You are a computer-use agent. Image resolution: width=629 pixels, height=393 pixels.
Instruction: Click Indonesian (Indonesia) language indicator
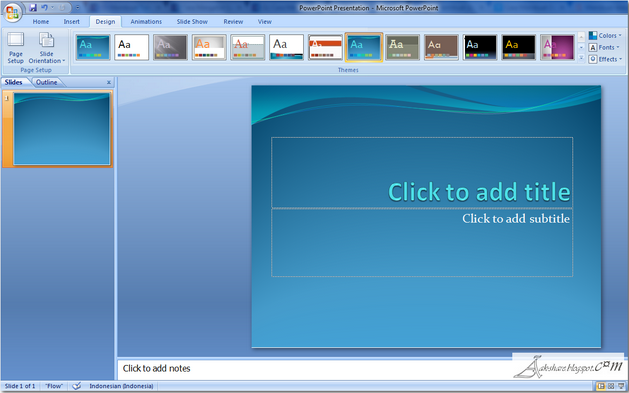(121, 386)
